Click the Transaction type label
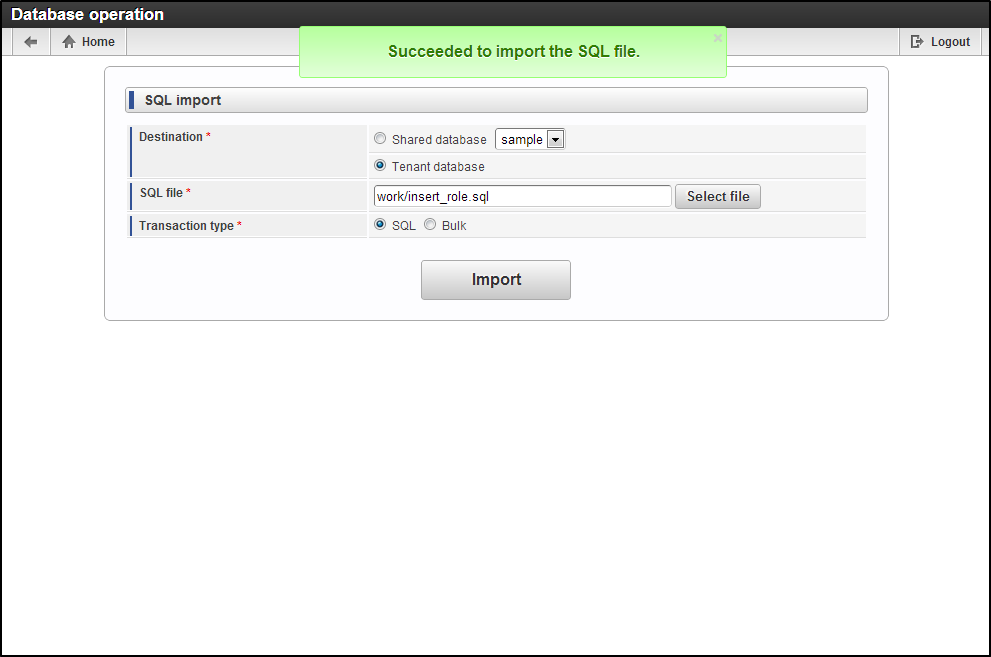 [186, 226]
